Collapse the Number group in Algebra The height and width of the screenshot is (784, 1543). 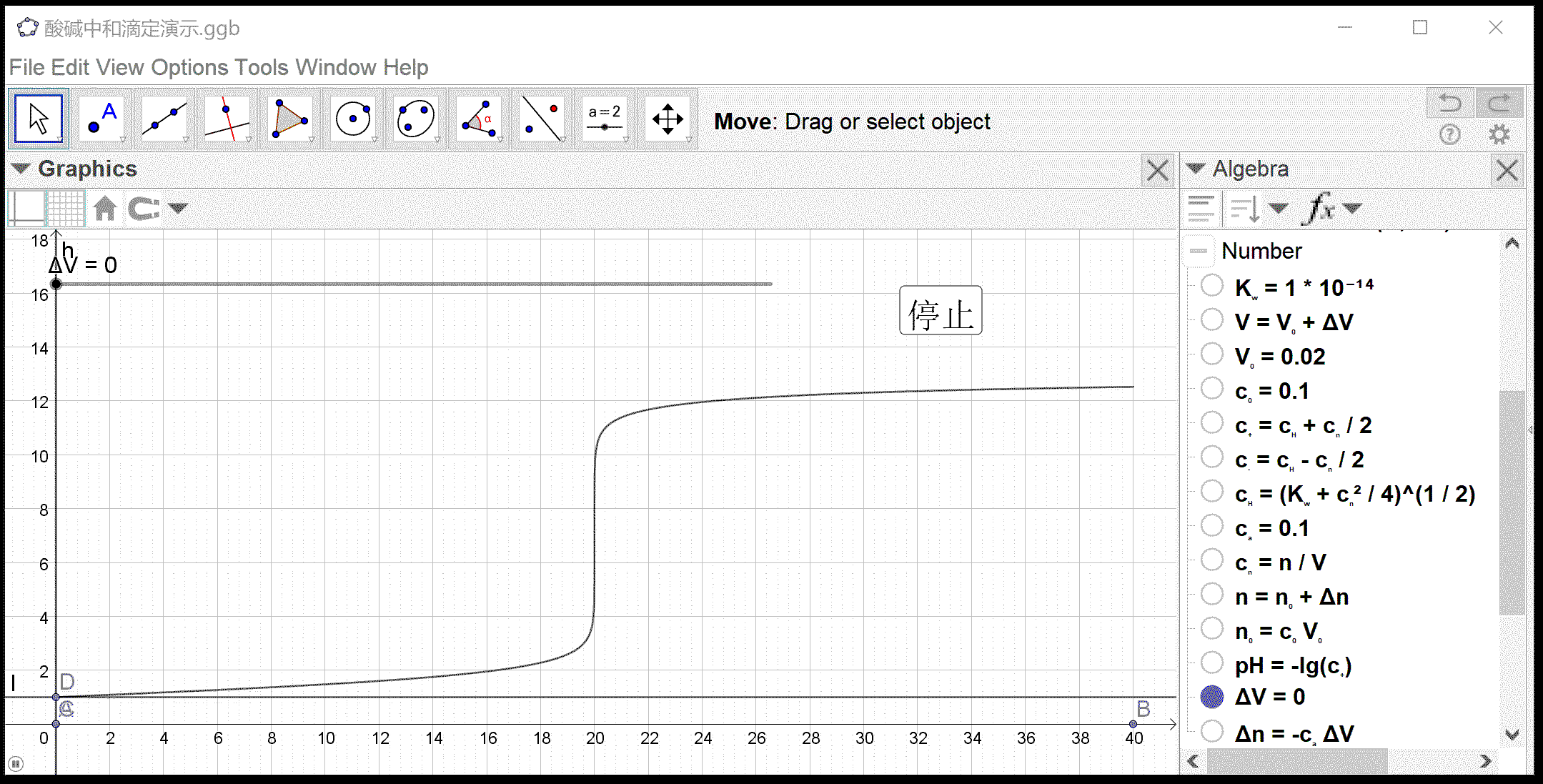tap(1199, 251)
